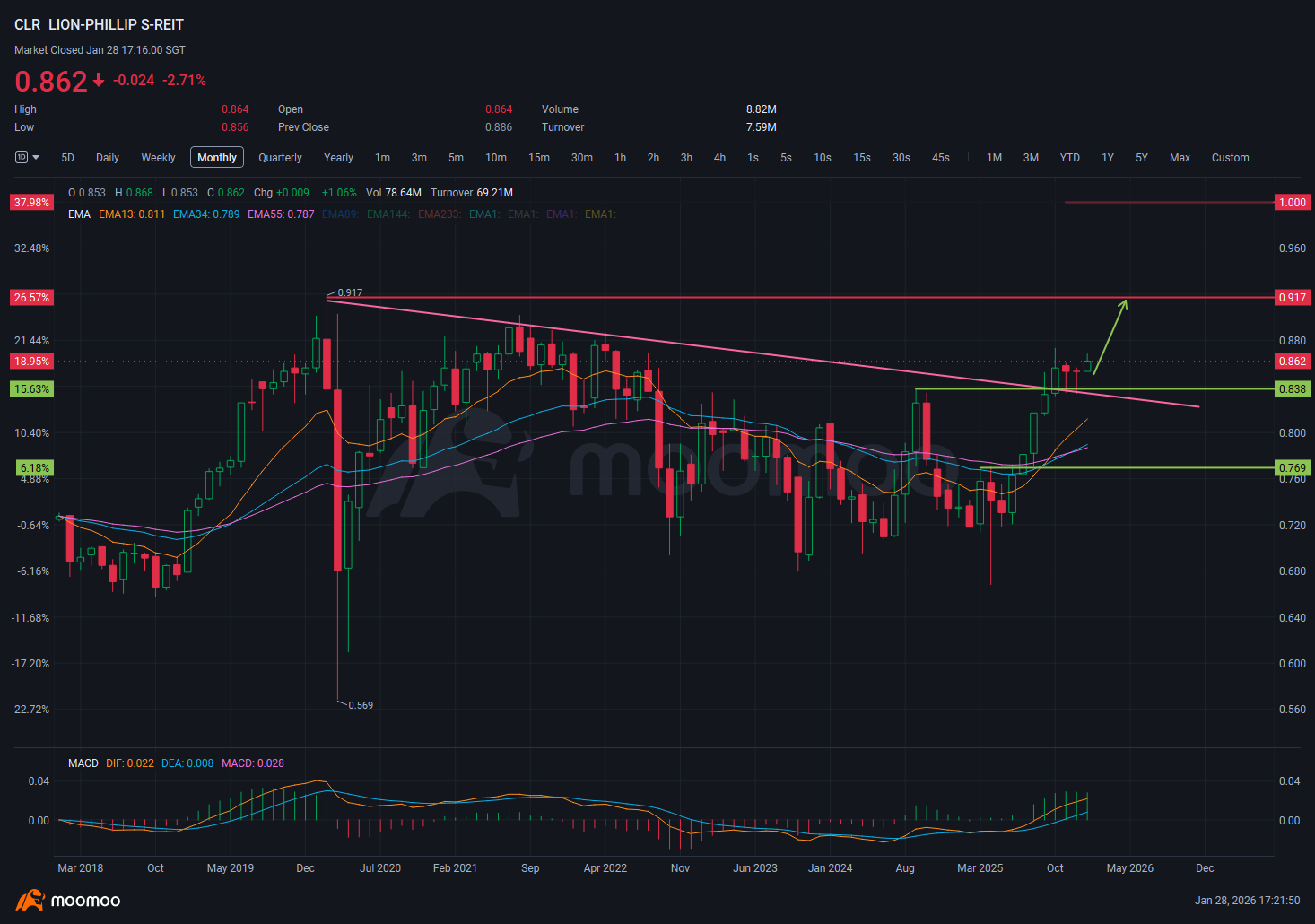Screen dimensions: 1315x924
Task: Select the 2h interval
Action: click(x=654, y=158)
